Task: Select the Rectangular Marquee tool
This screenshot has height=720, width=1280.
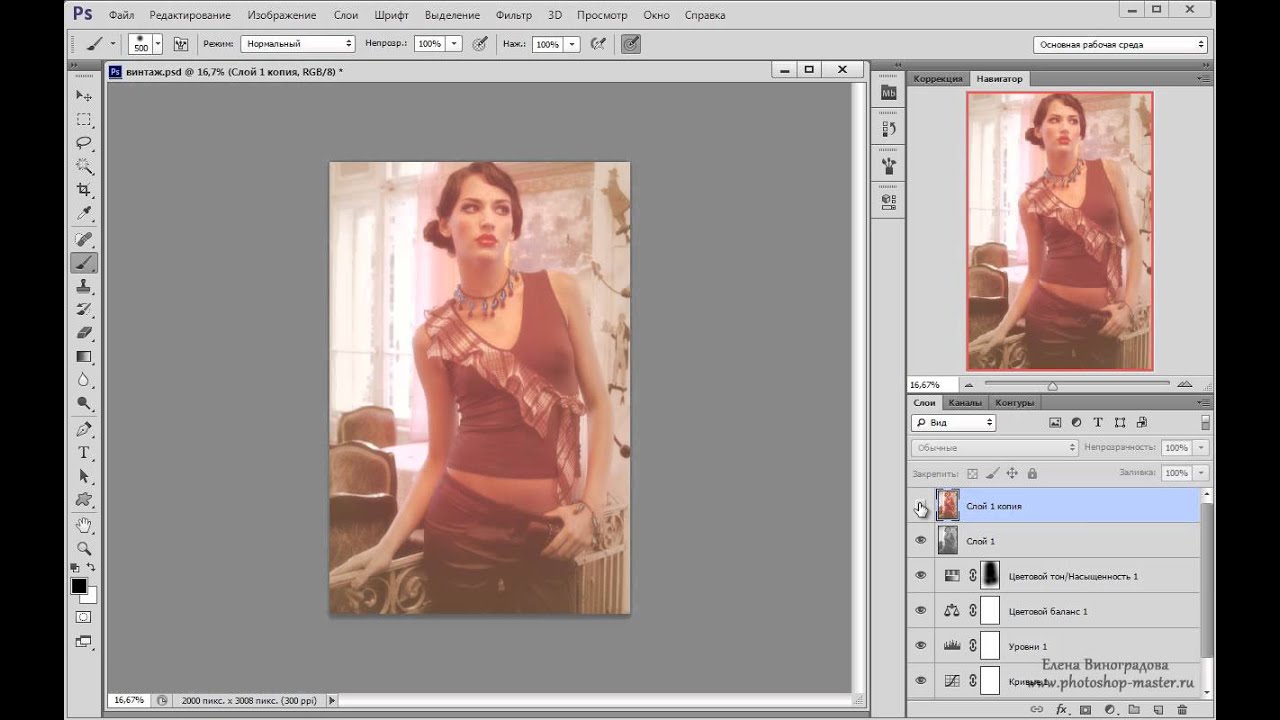Action: 84,120
